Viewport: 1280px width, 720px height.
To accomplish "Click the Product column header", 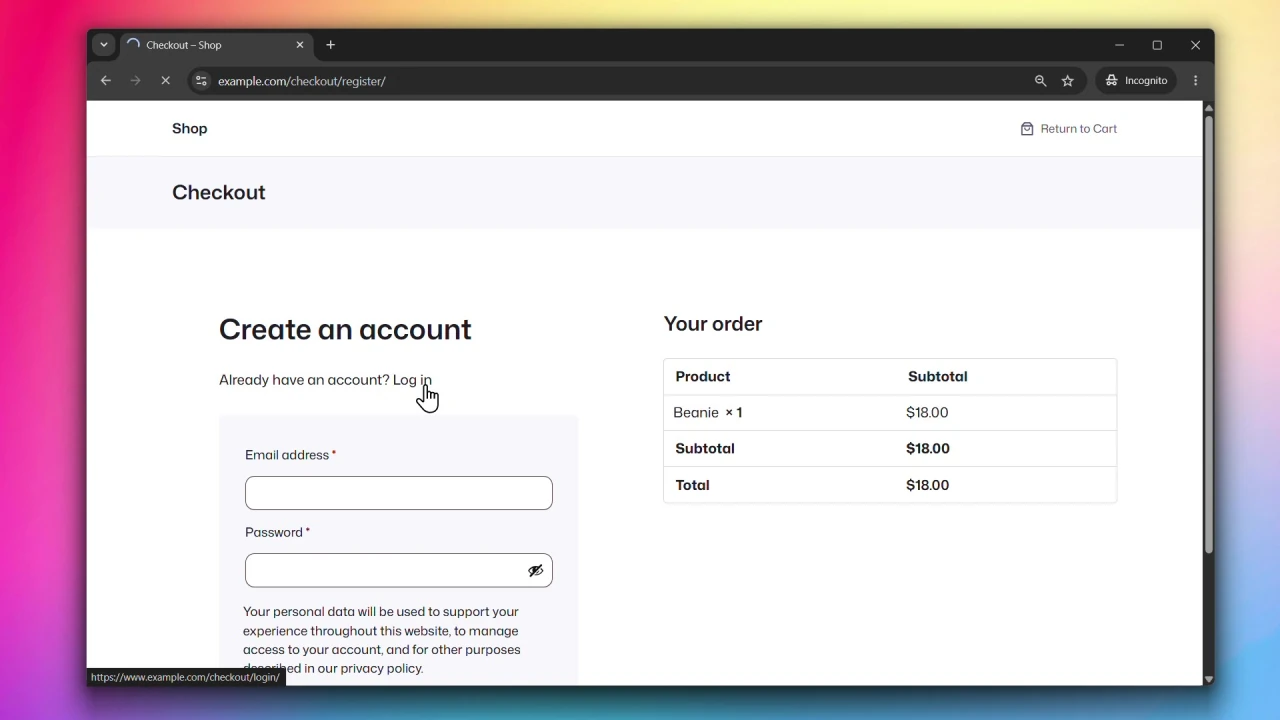I will pyautogui.click(x=703, y=377).
